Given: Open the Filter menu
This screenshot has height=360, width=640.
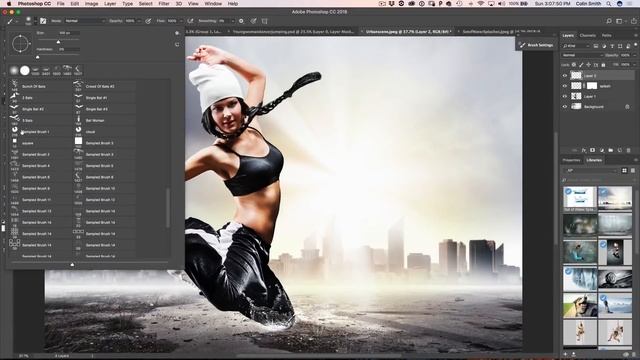Looking at the screenshot, I should pos(164,4).
